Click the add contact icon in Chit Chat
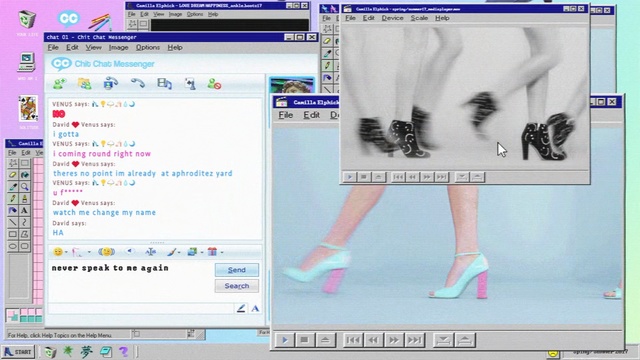Viewport: 640px width, 360px height. click(60, 84)
